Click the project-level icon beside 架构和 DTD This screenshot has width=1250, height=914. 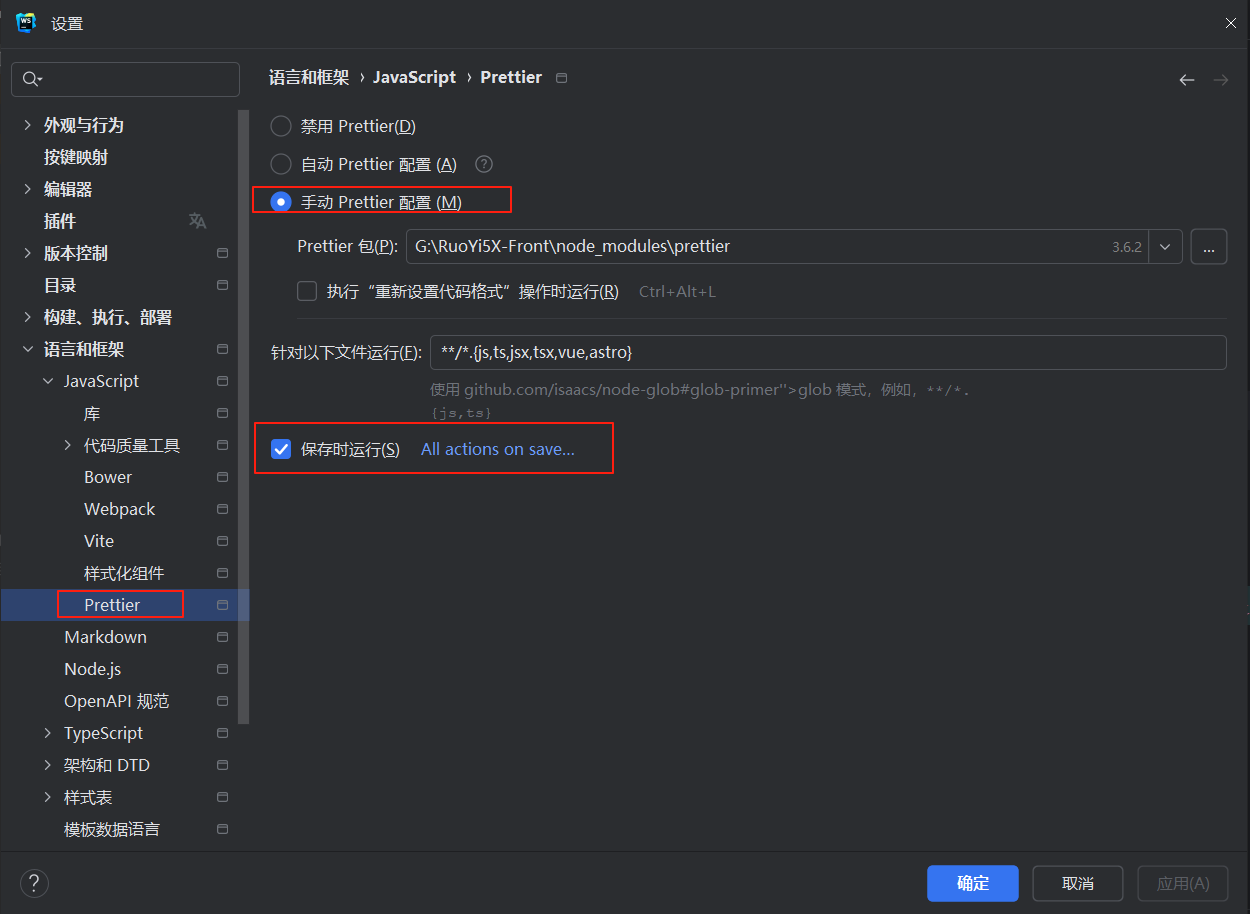[x=223, y=765]
